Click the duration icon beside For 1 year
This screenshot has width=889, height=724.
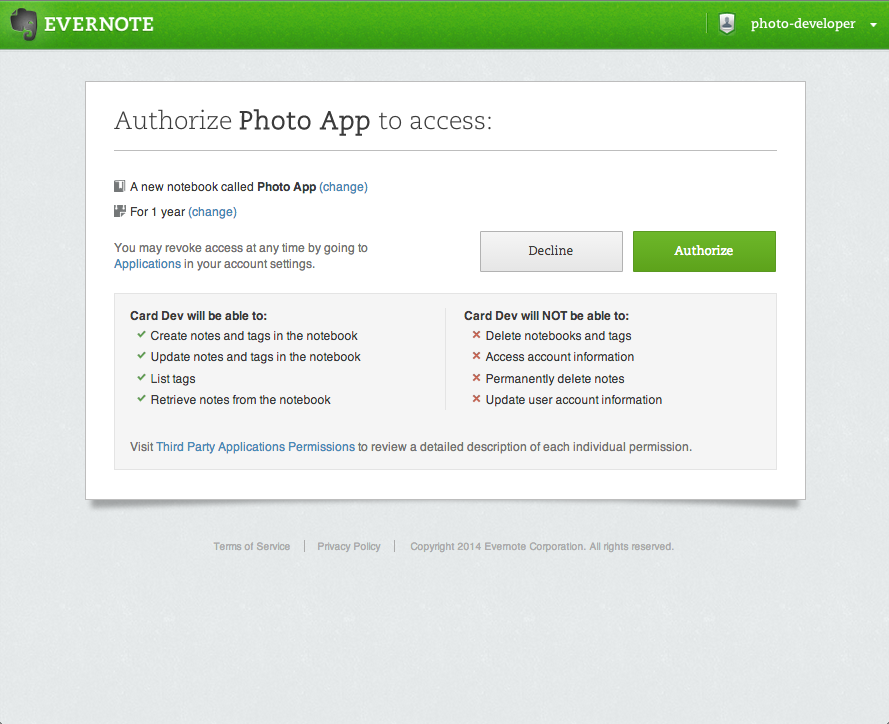point(120,211)
